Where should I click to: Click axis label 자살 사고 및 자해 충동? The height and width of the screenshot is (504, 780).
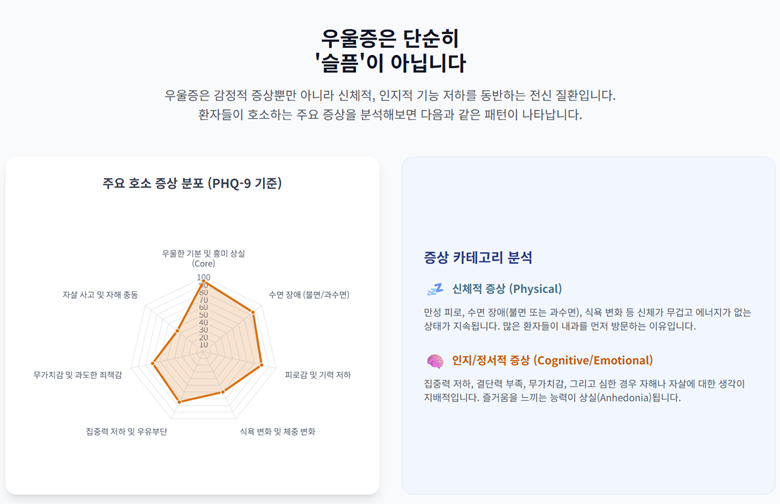point(100,295)
